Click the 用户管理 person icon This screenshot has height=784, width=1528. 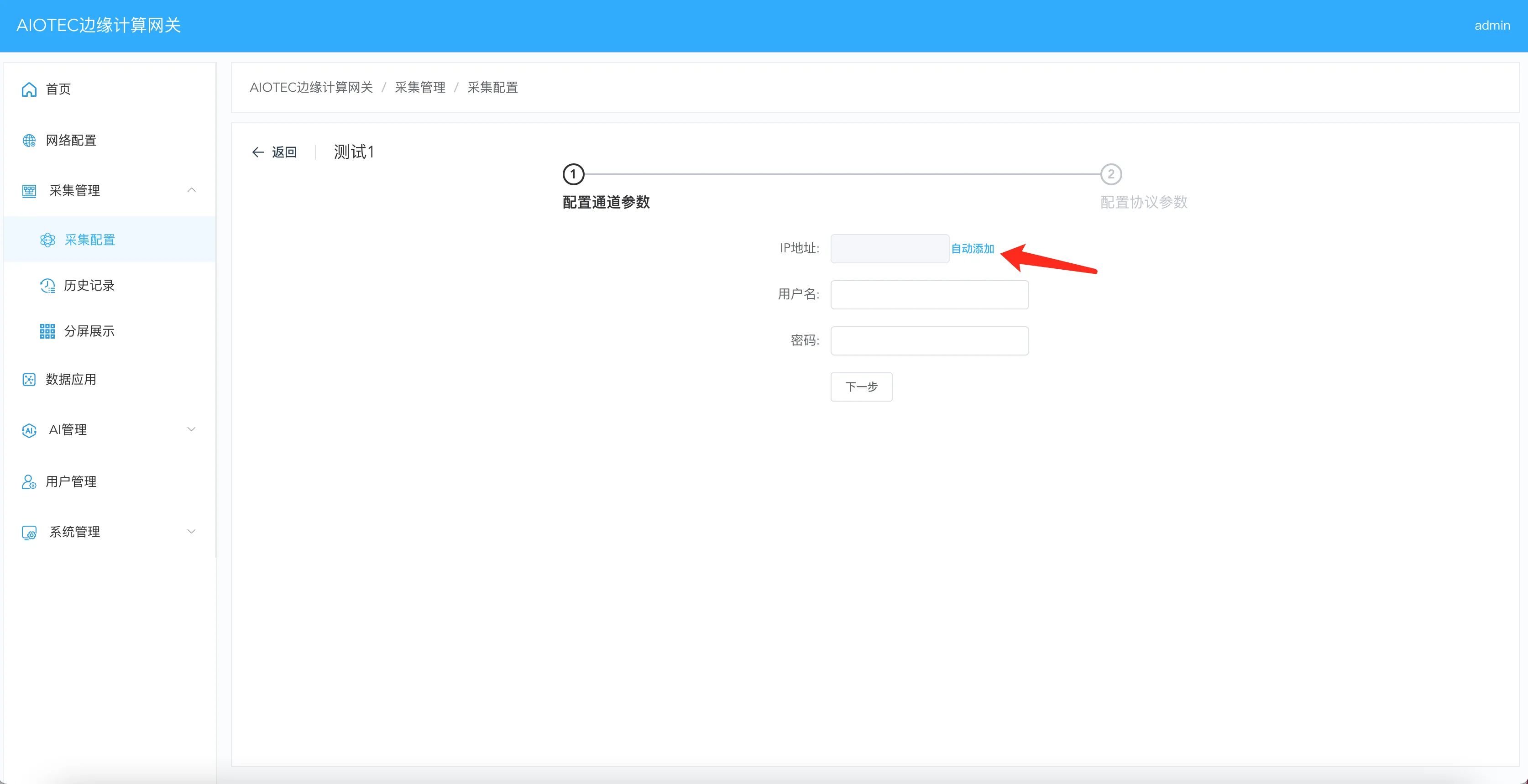click(29, 481)
